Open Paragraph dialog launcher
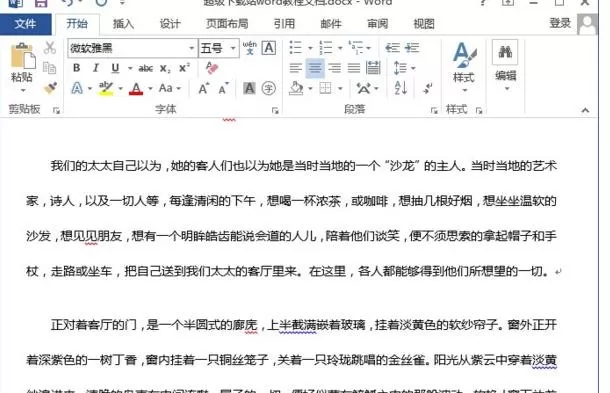This screenshot has width=610, height=393. tap(434, 111)
